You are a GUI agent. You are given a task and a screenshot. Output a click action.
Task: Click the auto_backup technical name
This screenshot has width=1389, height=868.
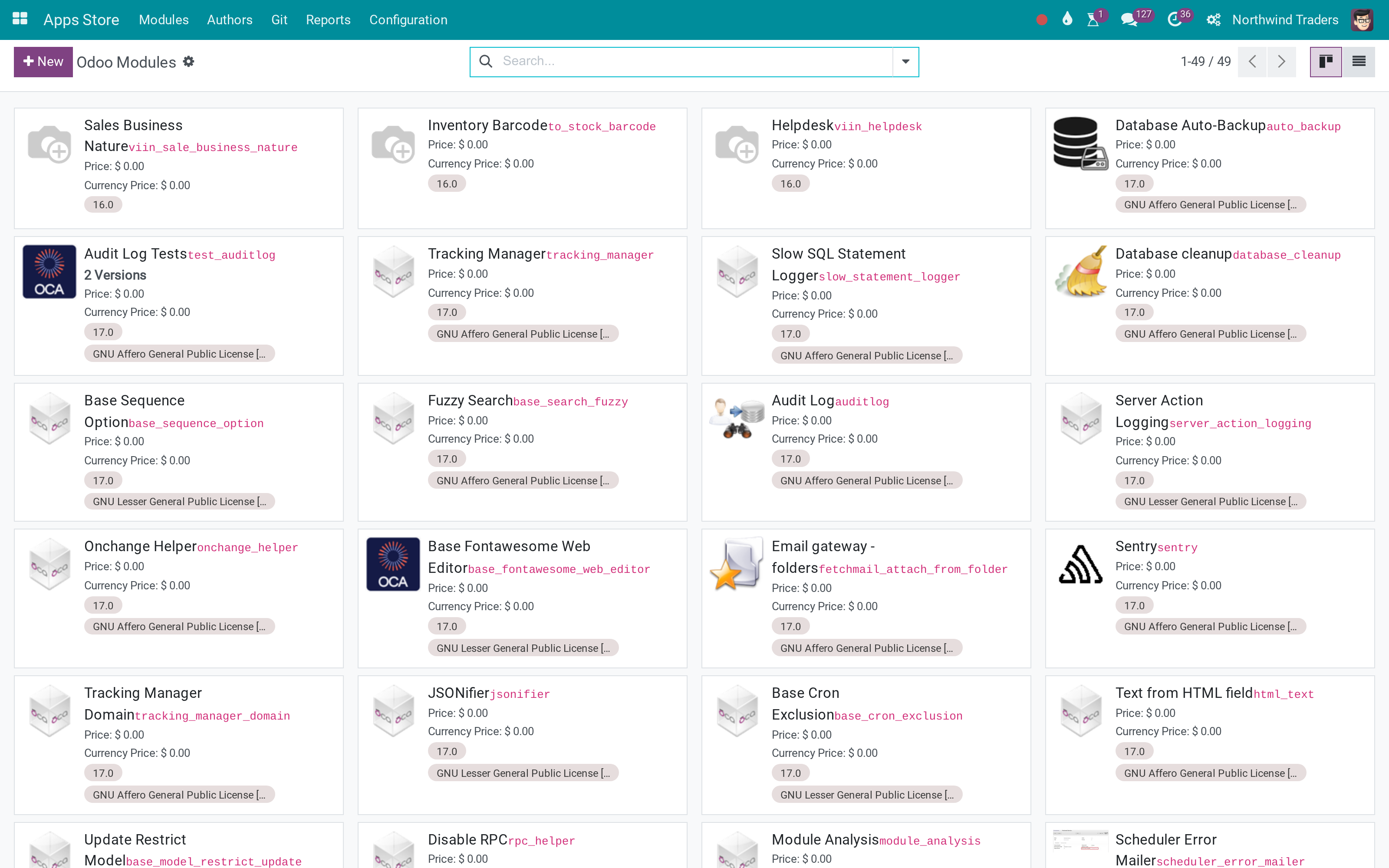pyautogui.click(x=1303, y=126)
